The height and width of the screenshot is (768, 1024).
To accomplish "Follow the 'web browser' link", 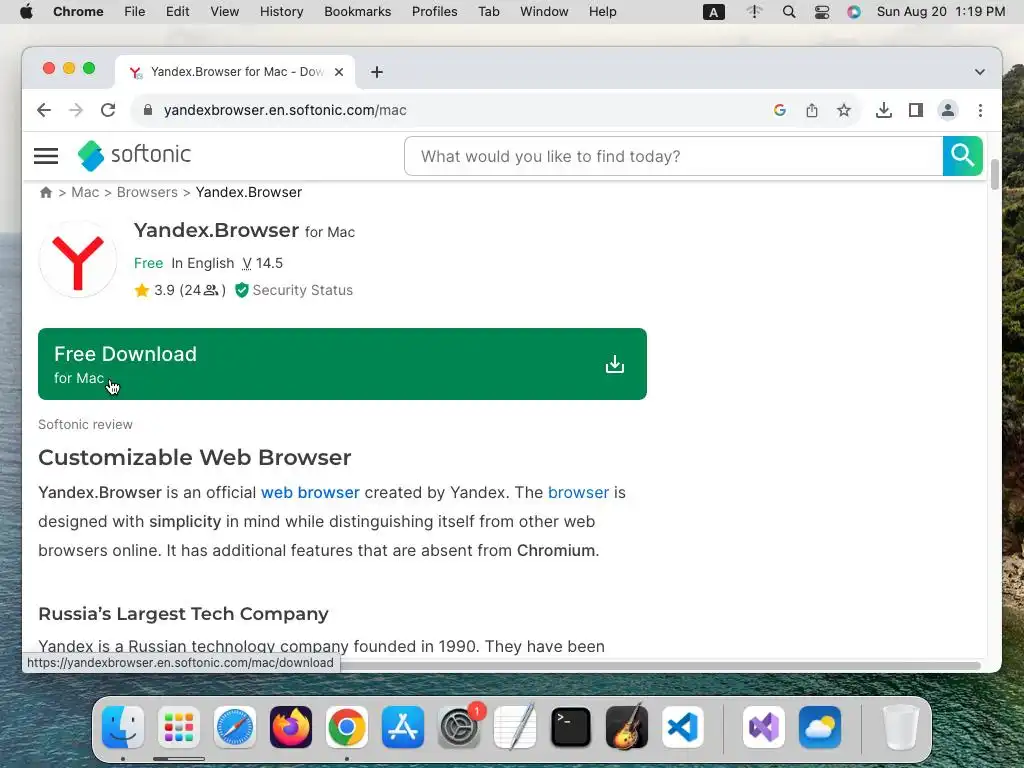I will 310,492.
